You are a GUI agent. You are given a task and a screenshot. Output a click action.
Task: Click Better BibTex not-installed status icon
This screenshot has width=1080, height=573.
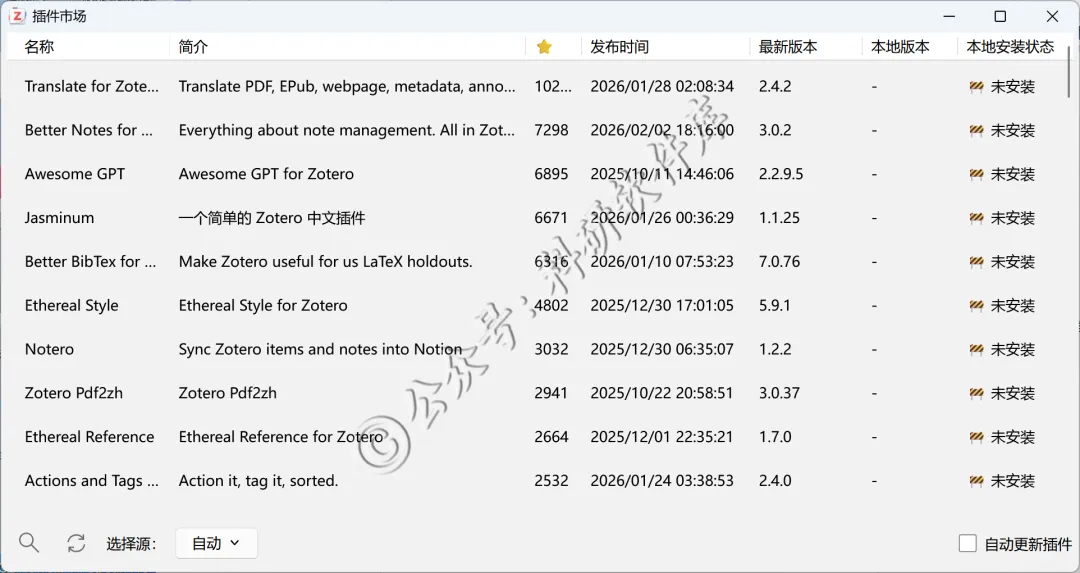point(976,262)
